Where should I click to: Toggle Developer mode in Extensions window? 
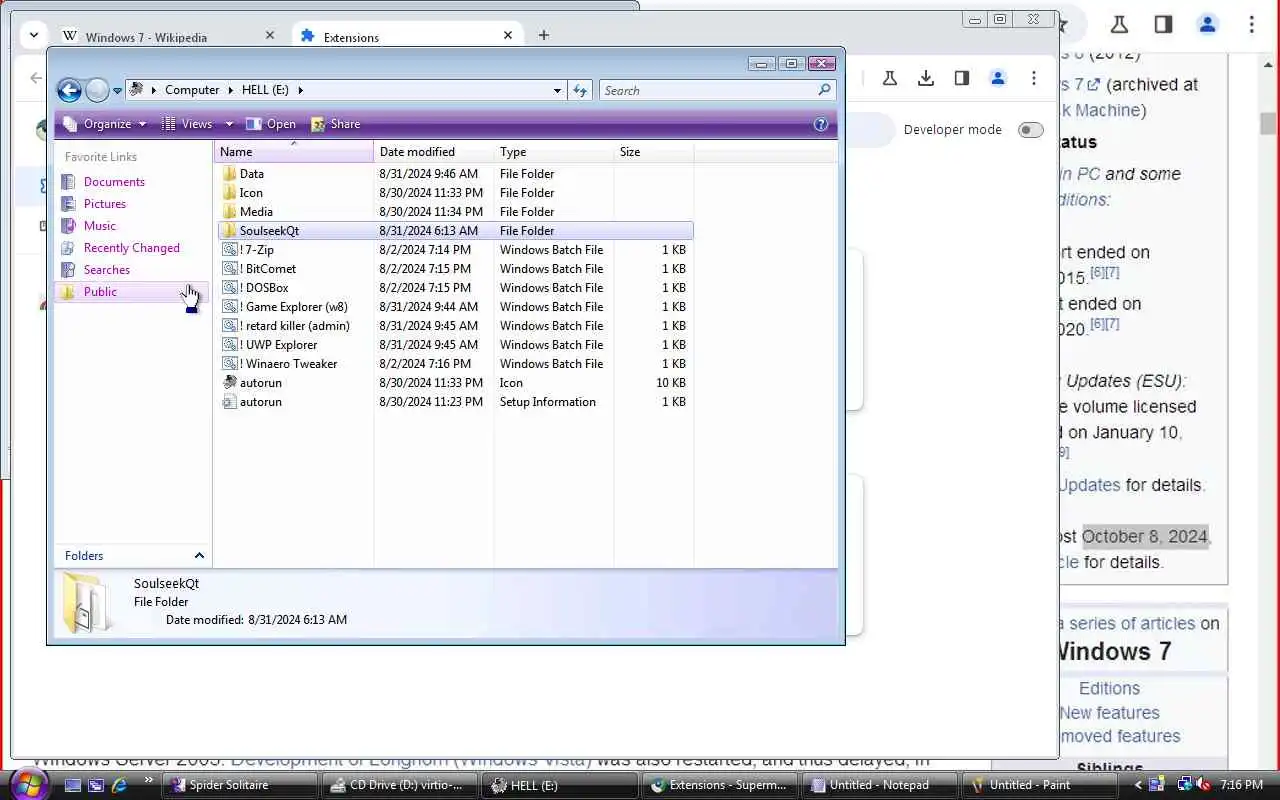pos(1030,130)
